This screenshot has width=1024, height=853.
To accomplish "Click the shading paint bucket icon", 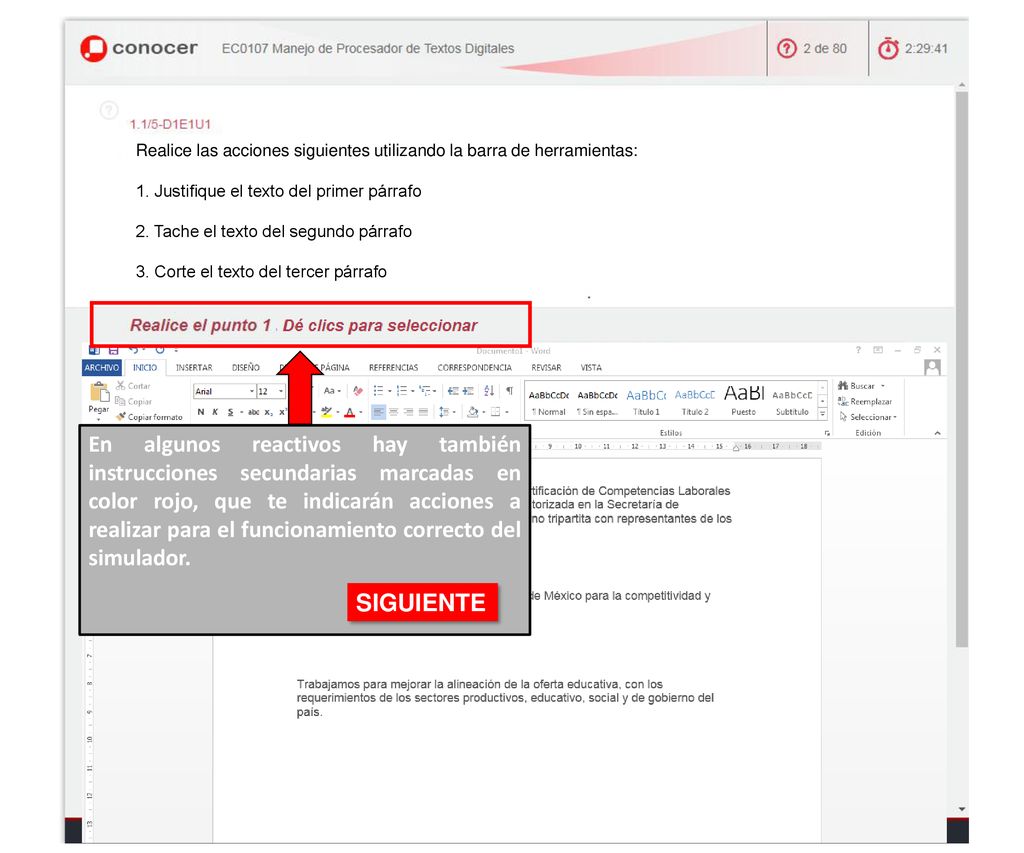I will [473, 412].
